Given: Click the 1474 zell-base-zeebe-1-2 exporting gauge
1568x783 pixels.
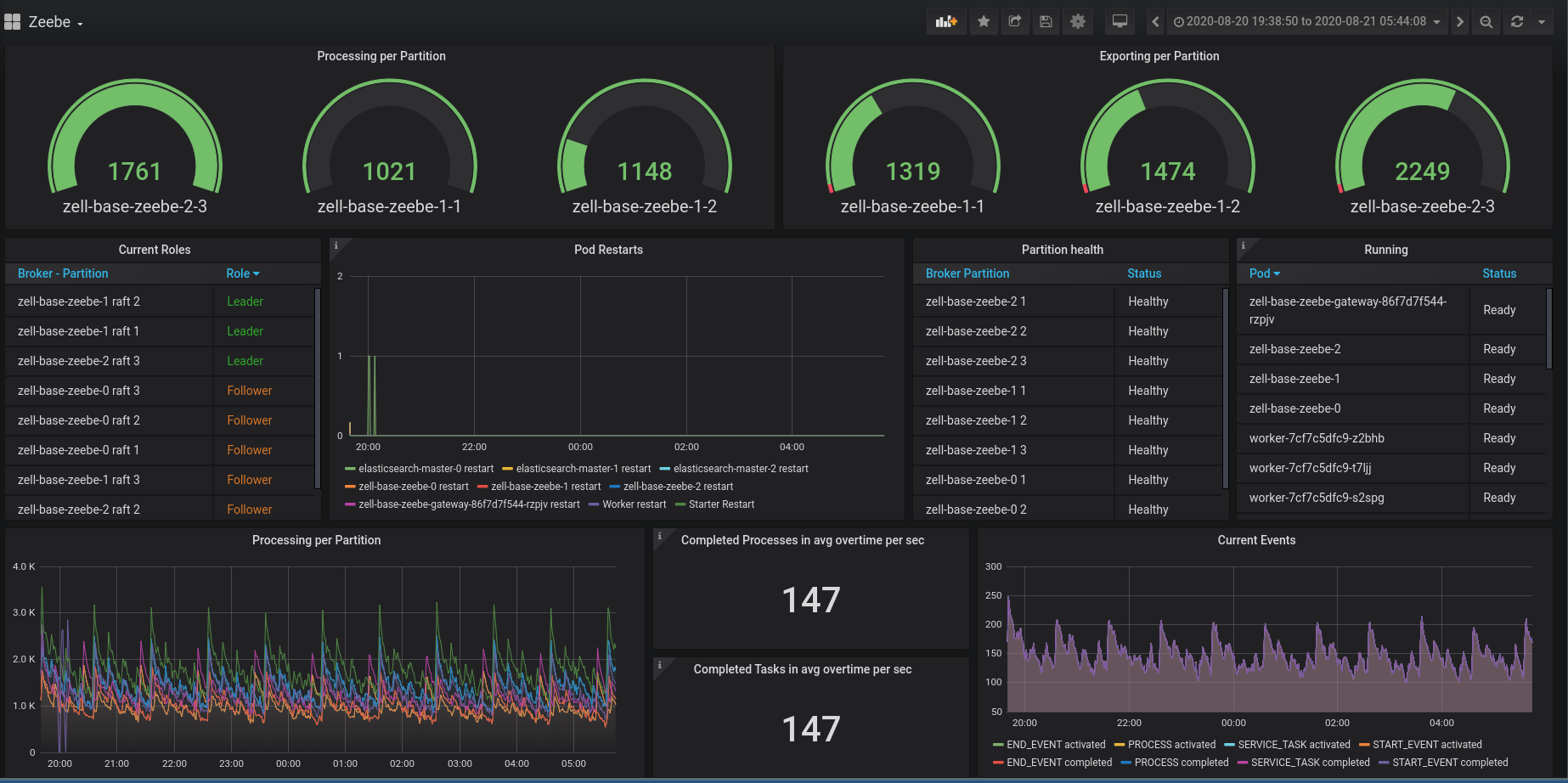Looking at the screenshot, I should pyautogui.click(x=1167, y=146).
